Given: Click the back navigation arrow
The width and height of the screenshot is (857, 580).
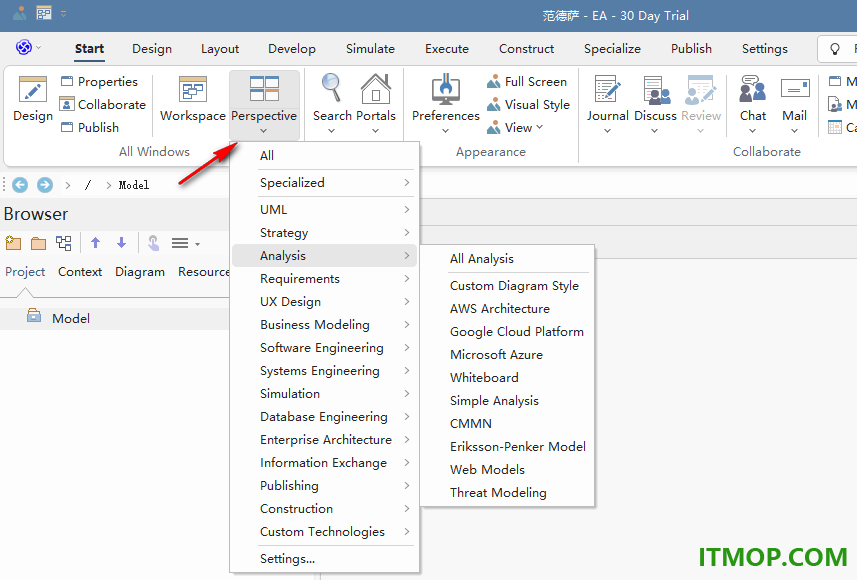Looking at the screenshot, I should coord(20,185).
